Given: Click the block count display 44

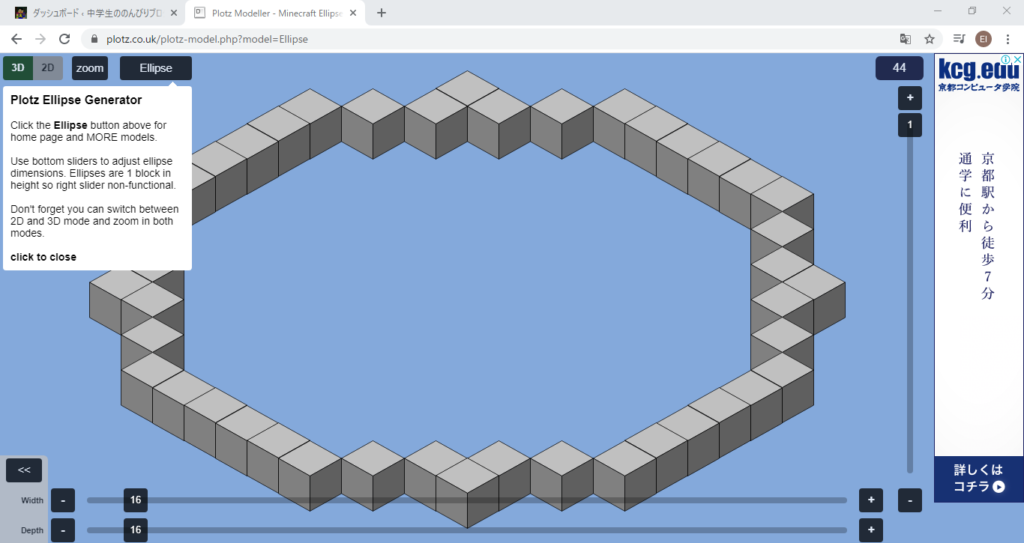Looking at the screenshot, I should pos(899,68).
